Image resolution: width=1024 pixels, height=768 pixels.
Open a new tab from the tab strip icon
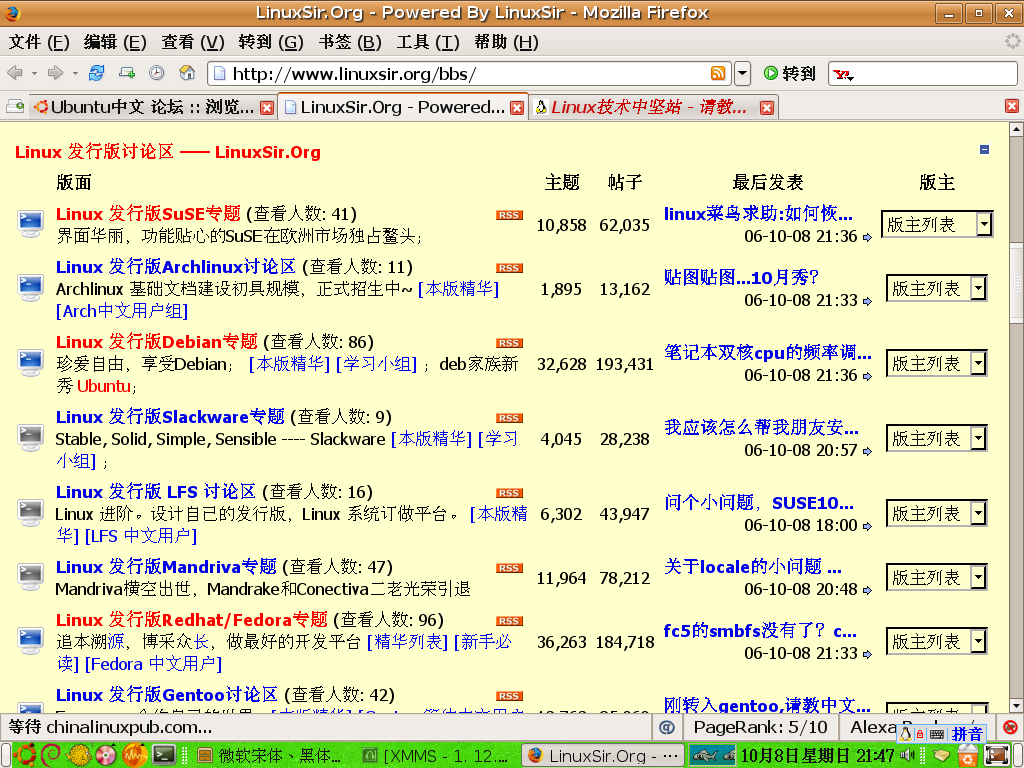(14, 106)
